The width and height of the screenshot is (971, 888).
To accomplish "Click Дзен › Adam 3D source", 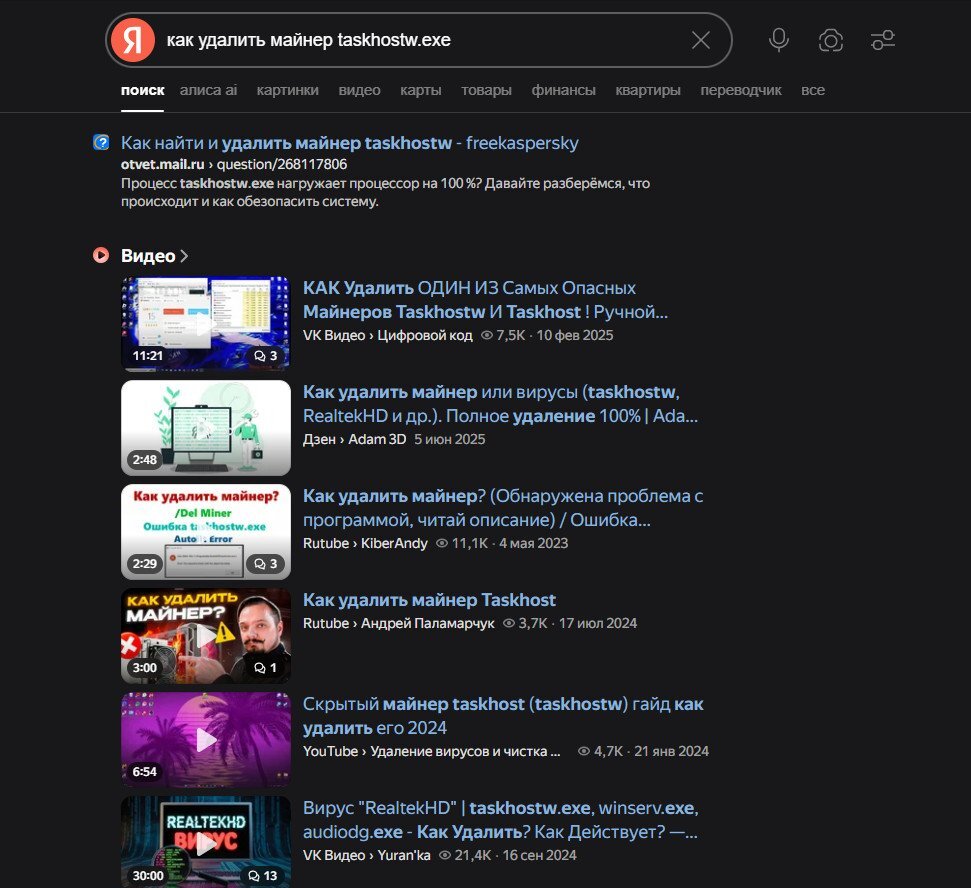I will [x=354, y=439].
